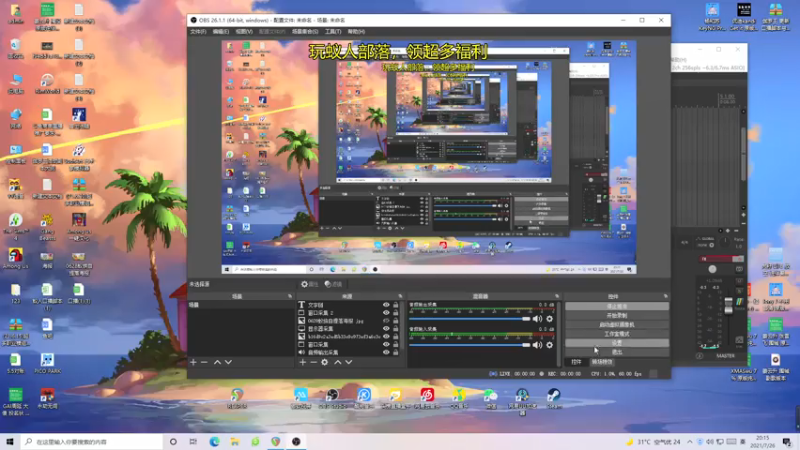This screenshot has width=800, height=450.
Task: Open the 音频输出采集 mixer channel gear settings
Action: point(549,319)
